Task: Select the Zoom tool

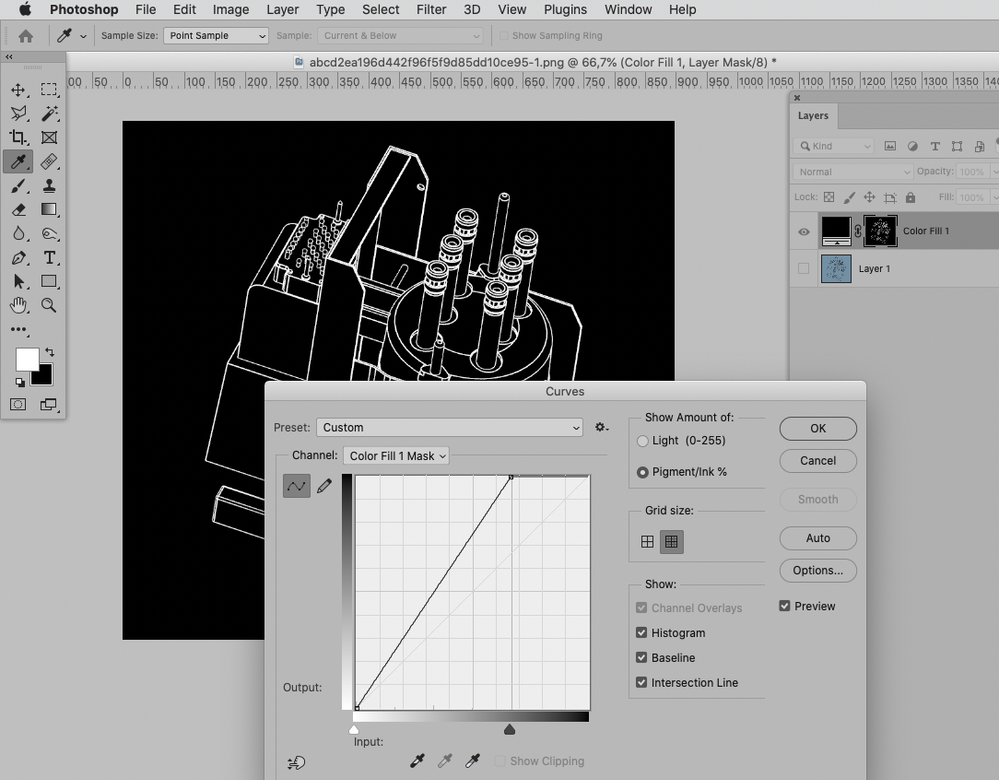Action: tap(49, 306)
